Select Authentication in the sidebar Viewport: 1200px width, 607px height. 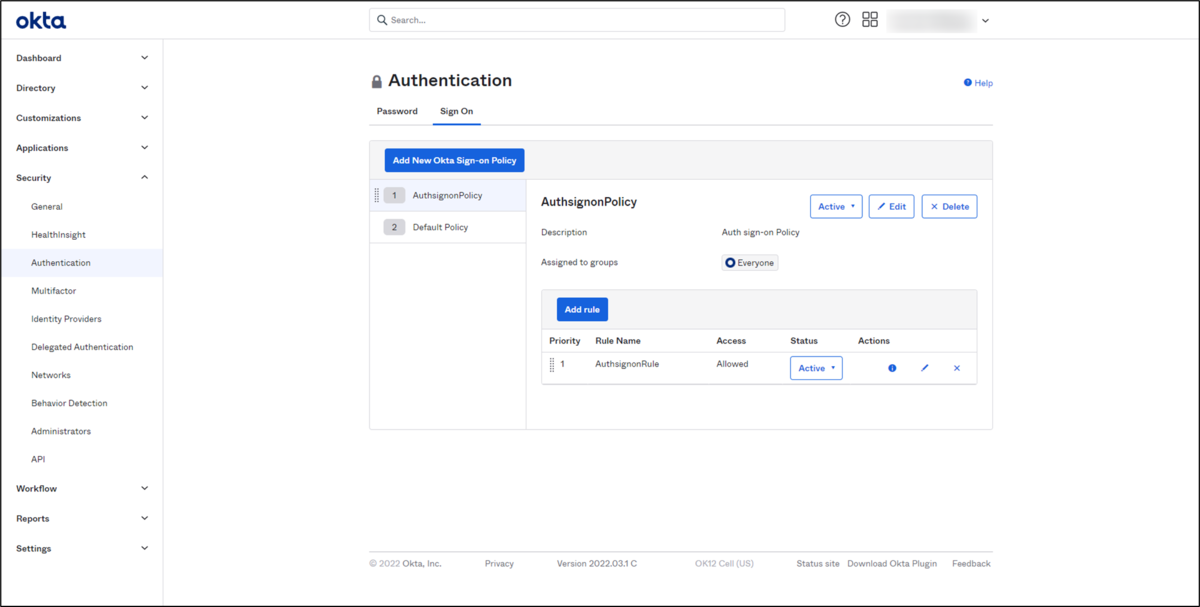[x=61, y=263]
